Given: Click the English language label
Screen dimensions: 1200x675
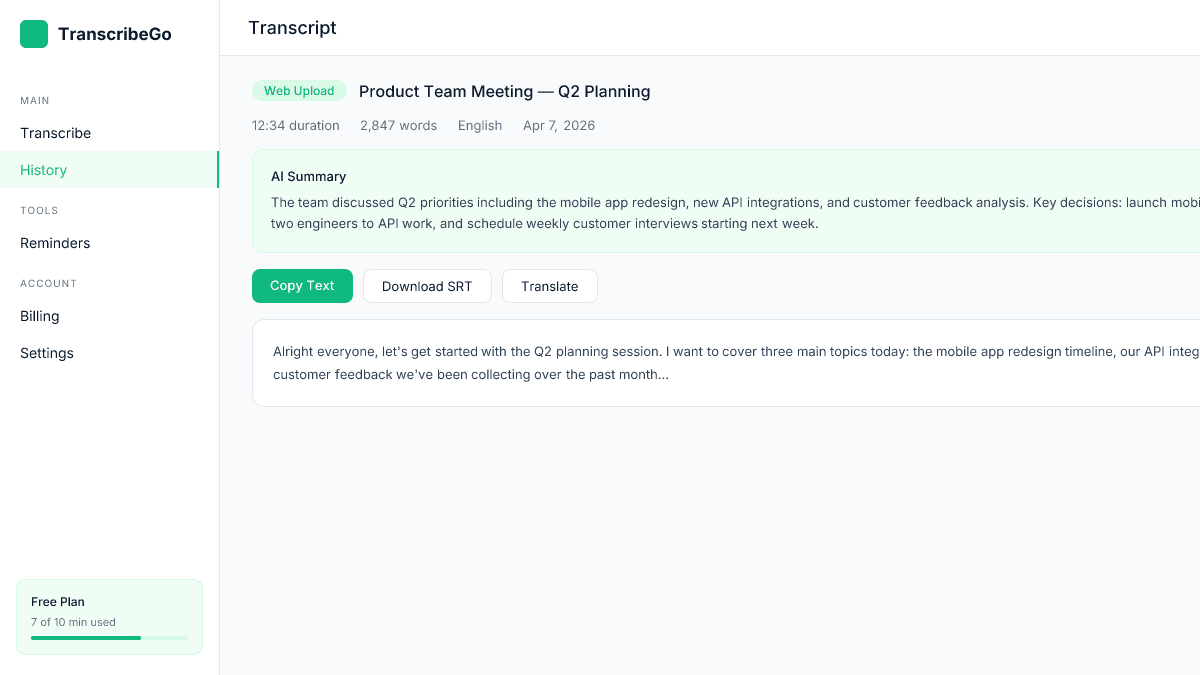Looking at the screenshot, I should [480, 125].
